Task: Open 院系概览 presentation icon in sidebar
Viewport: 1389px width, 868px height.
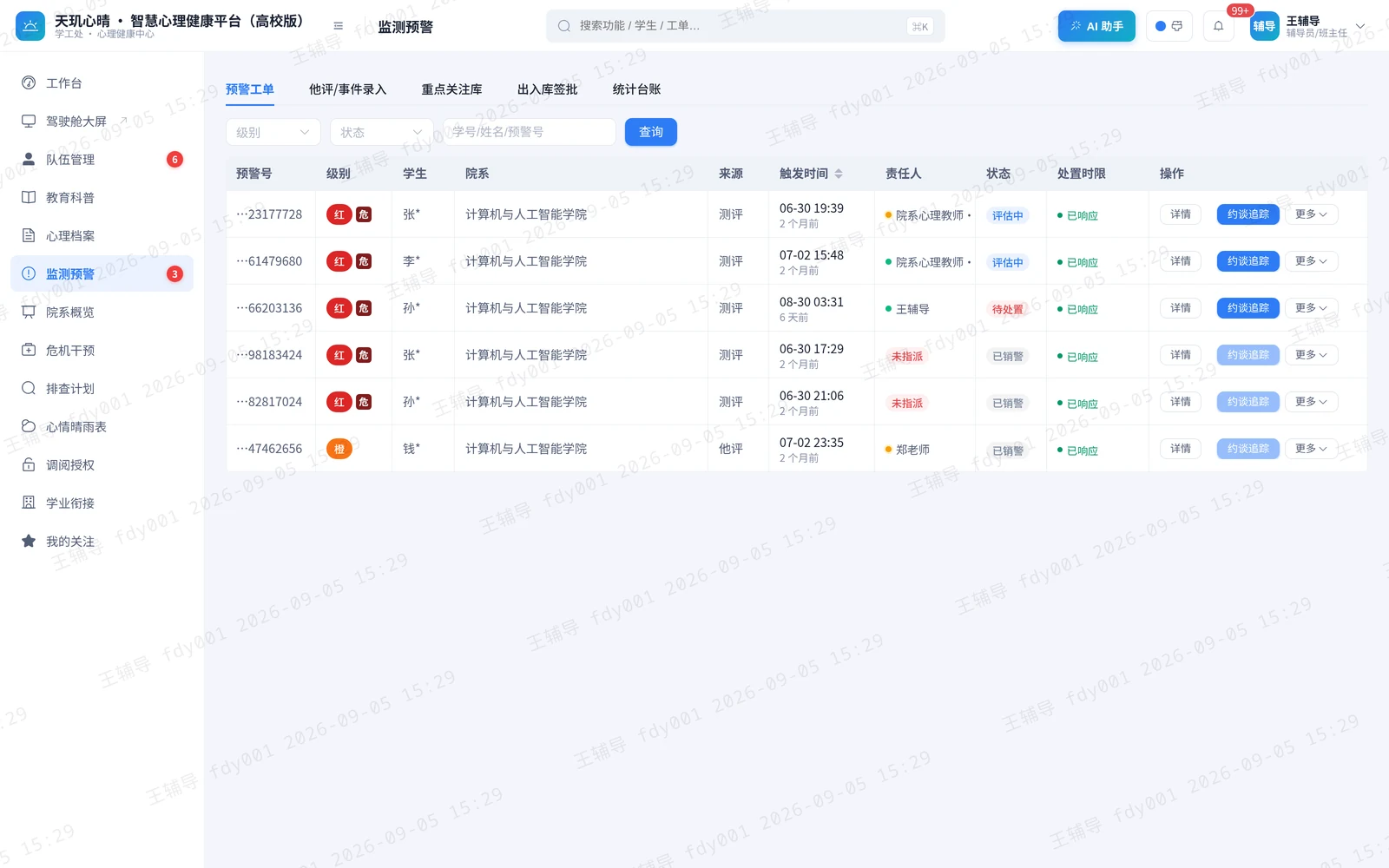Action: (x=29, y=312)
